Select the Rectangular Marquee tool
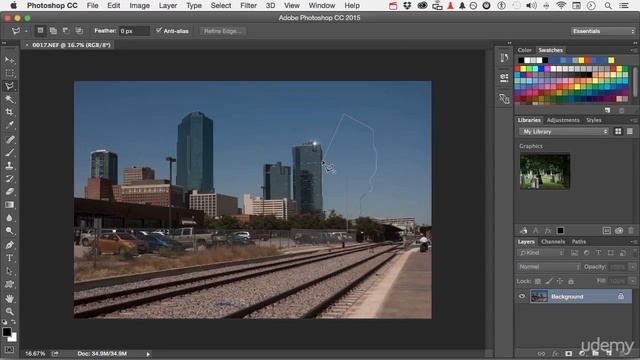640x360 pixels. tap(9, 73)
